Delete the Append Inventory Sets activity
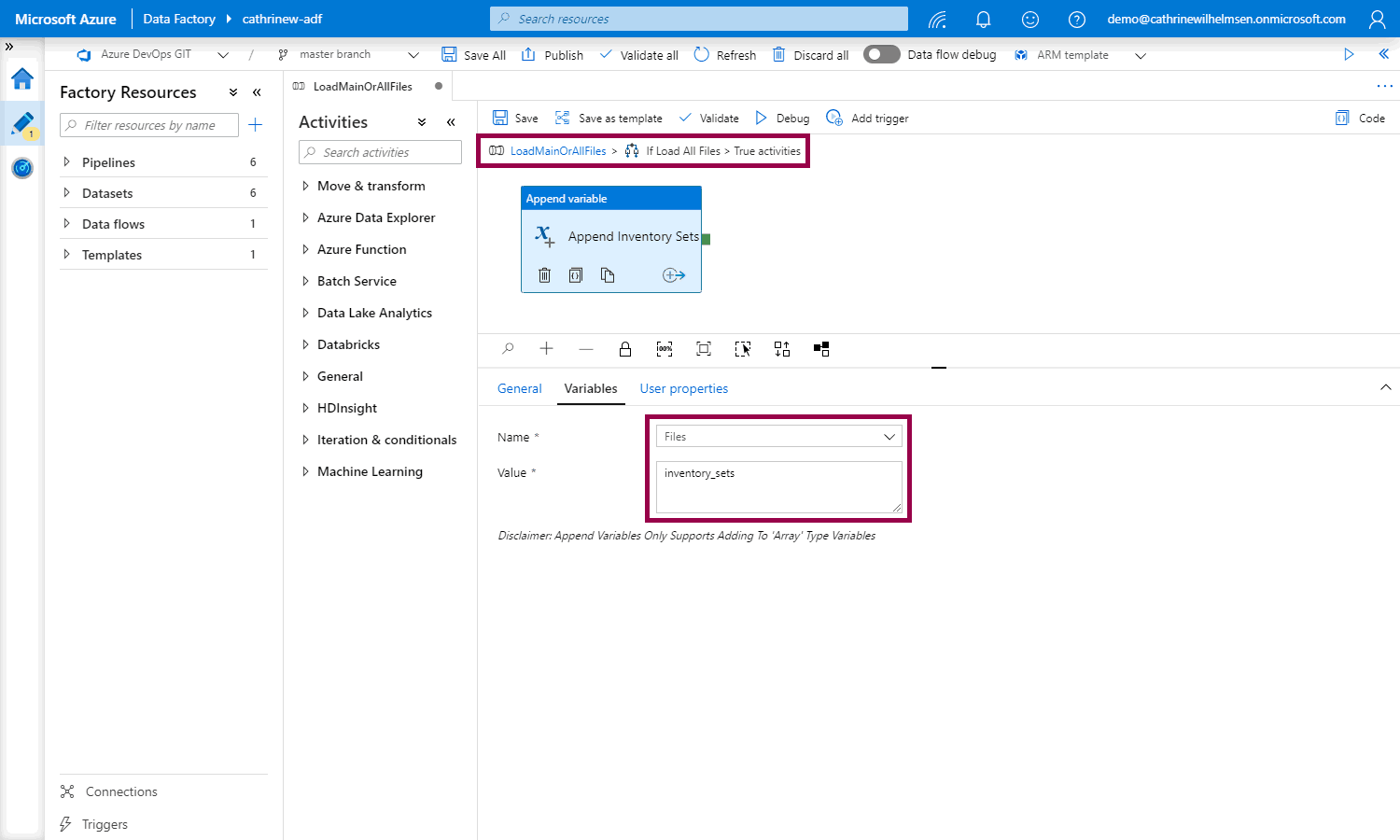Image resolution: width=1400 pixels, height=840 pixels. 545,275
